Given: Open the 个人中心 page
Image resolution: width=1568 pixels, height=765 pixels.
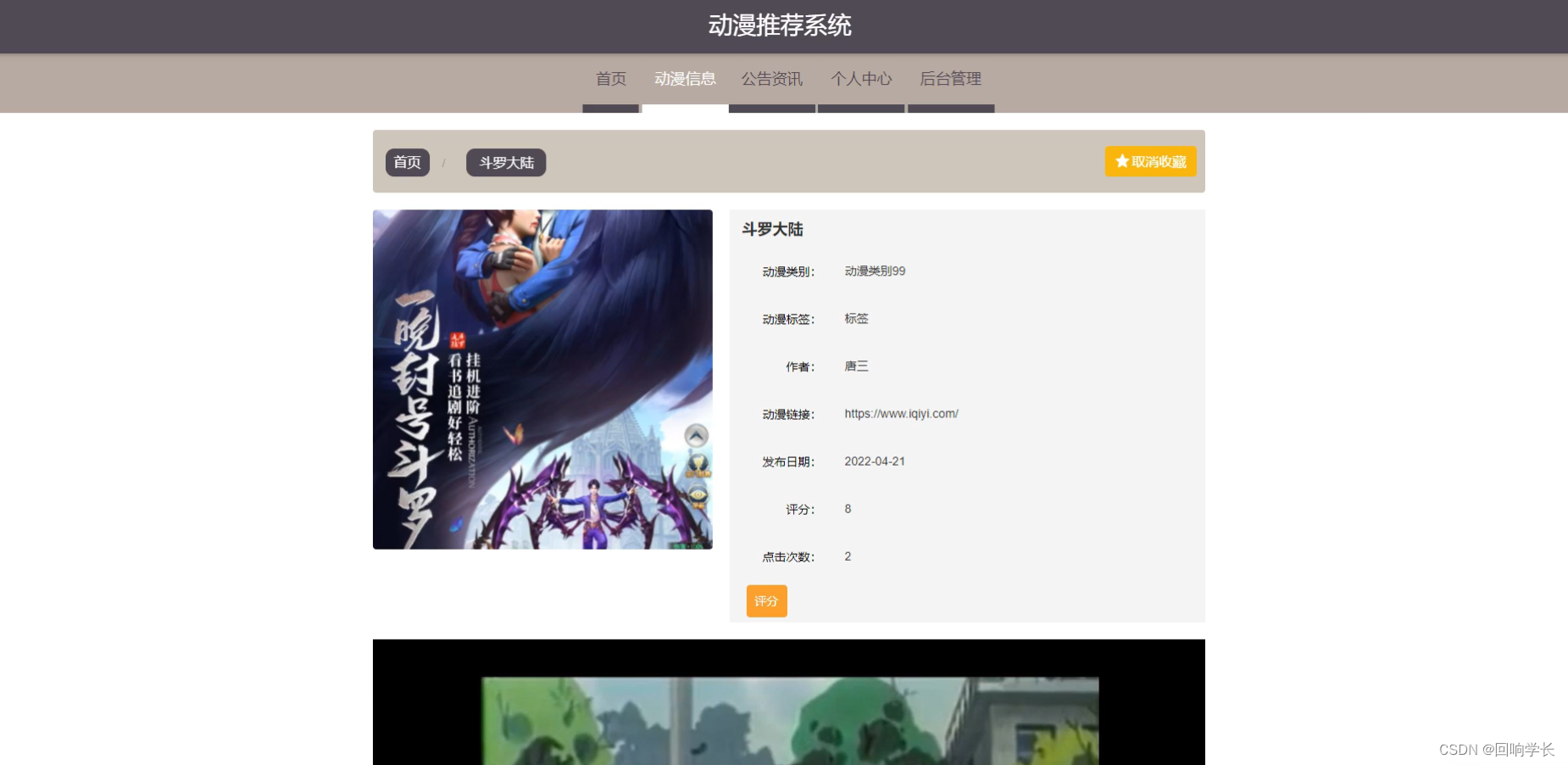Looking at the screenshot, I should click(x=862, y=79).
